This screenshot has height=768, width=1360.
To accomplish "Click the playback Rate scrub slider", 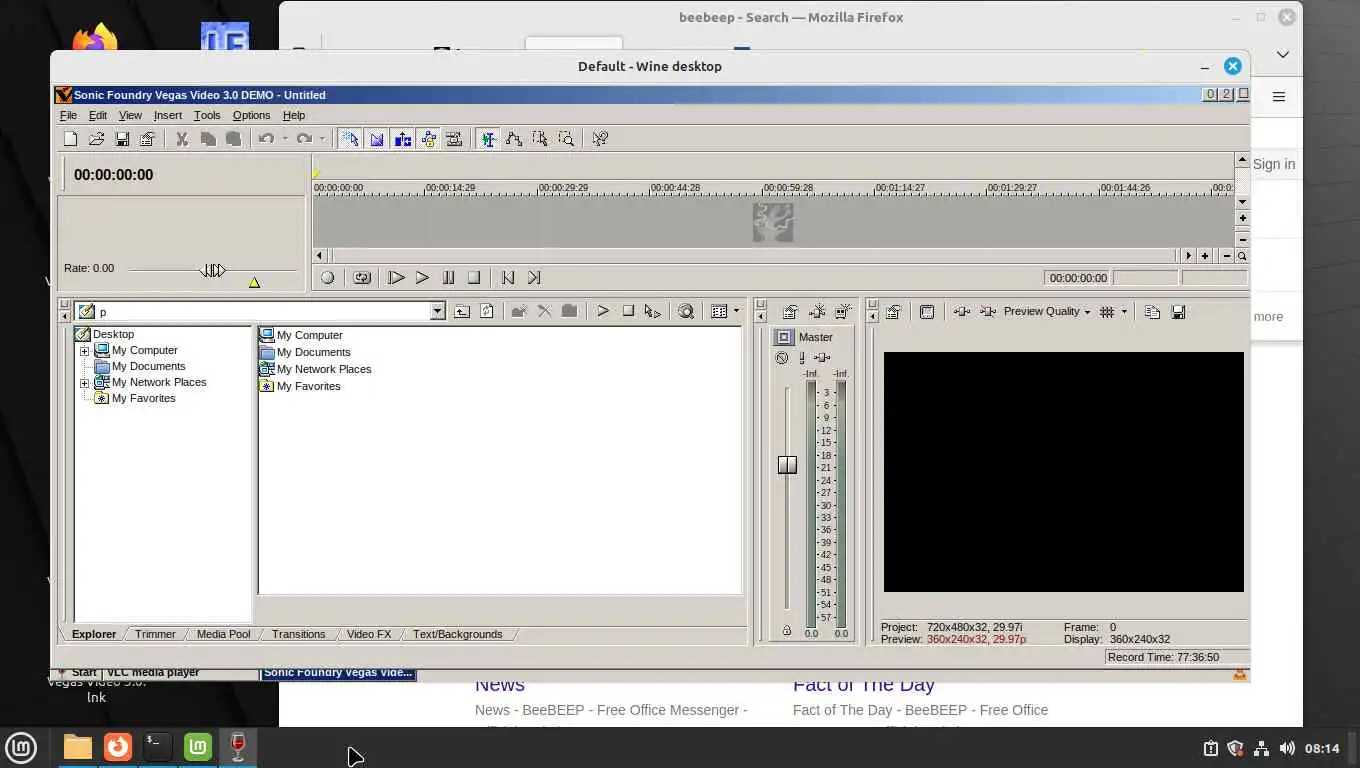I will click(212, 270).
